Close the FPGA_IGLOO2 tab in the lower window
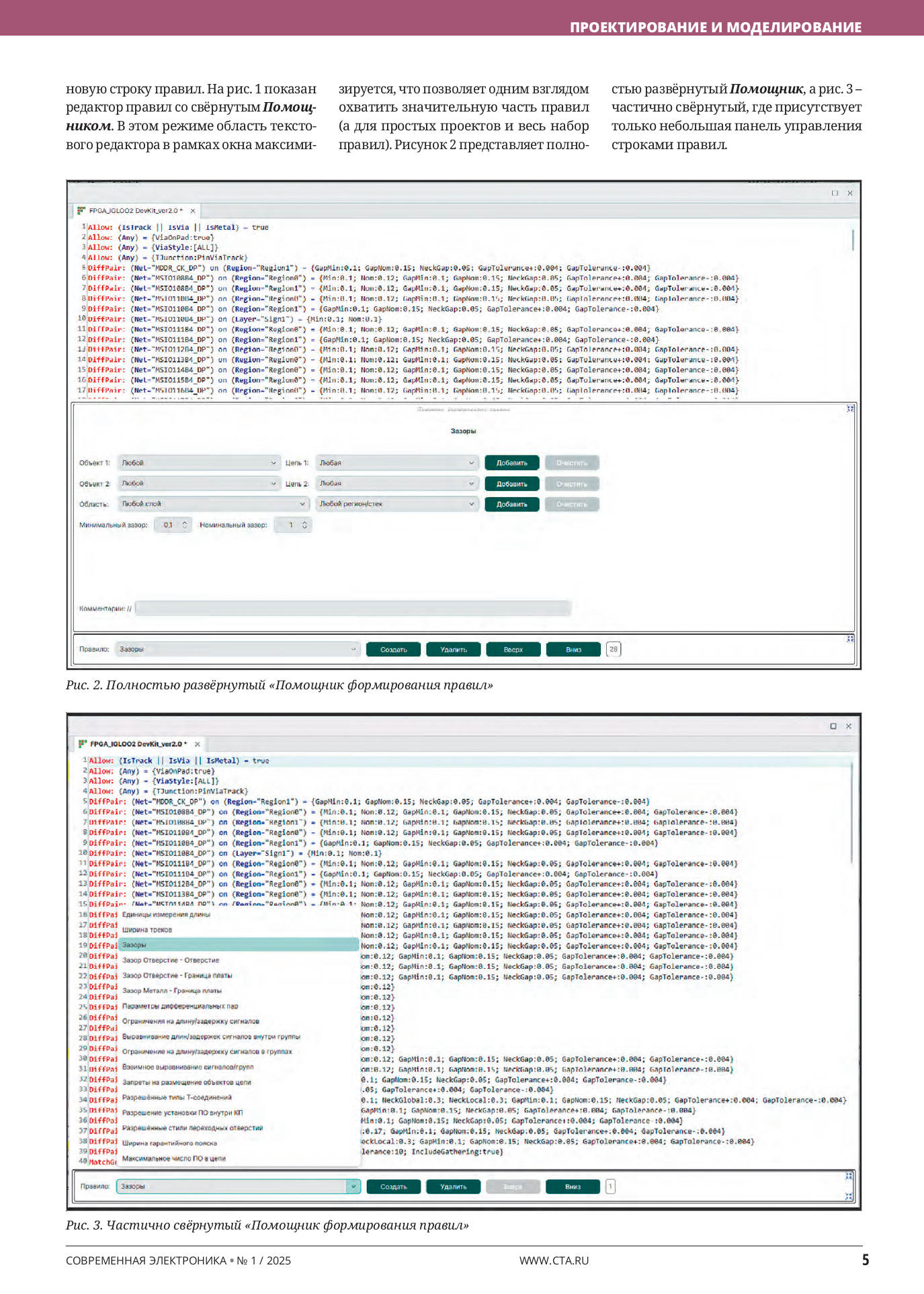This screenshot has width=924, height=1294. pos(198,744)
